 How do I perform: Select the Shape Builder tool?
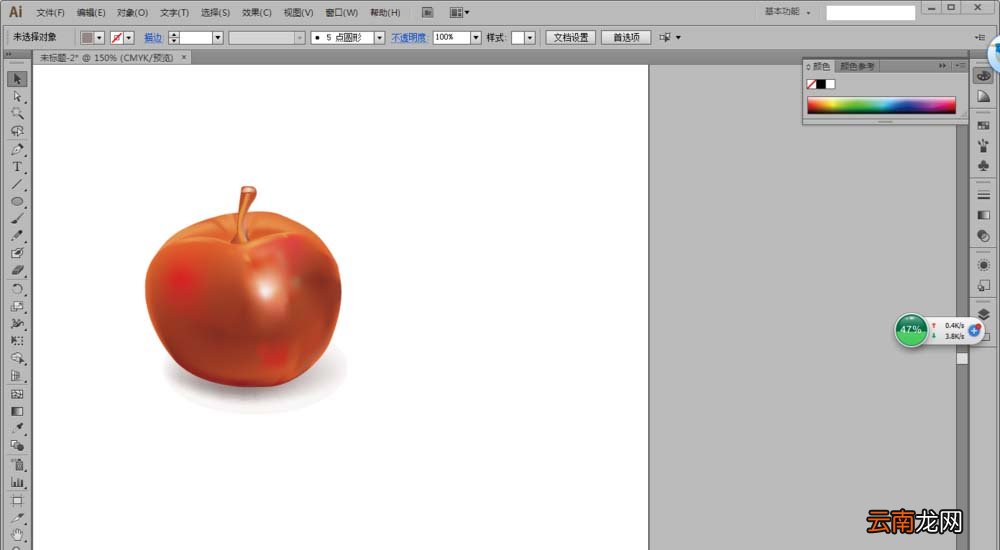pos(17,359)
